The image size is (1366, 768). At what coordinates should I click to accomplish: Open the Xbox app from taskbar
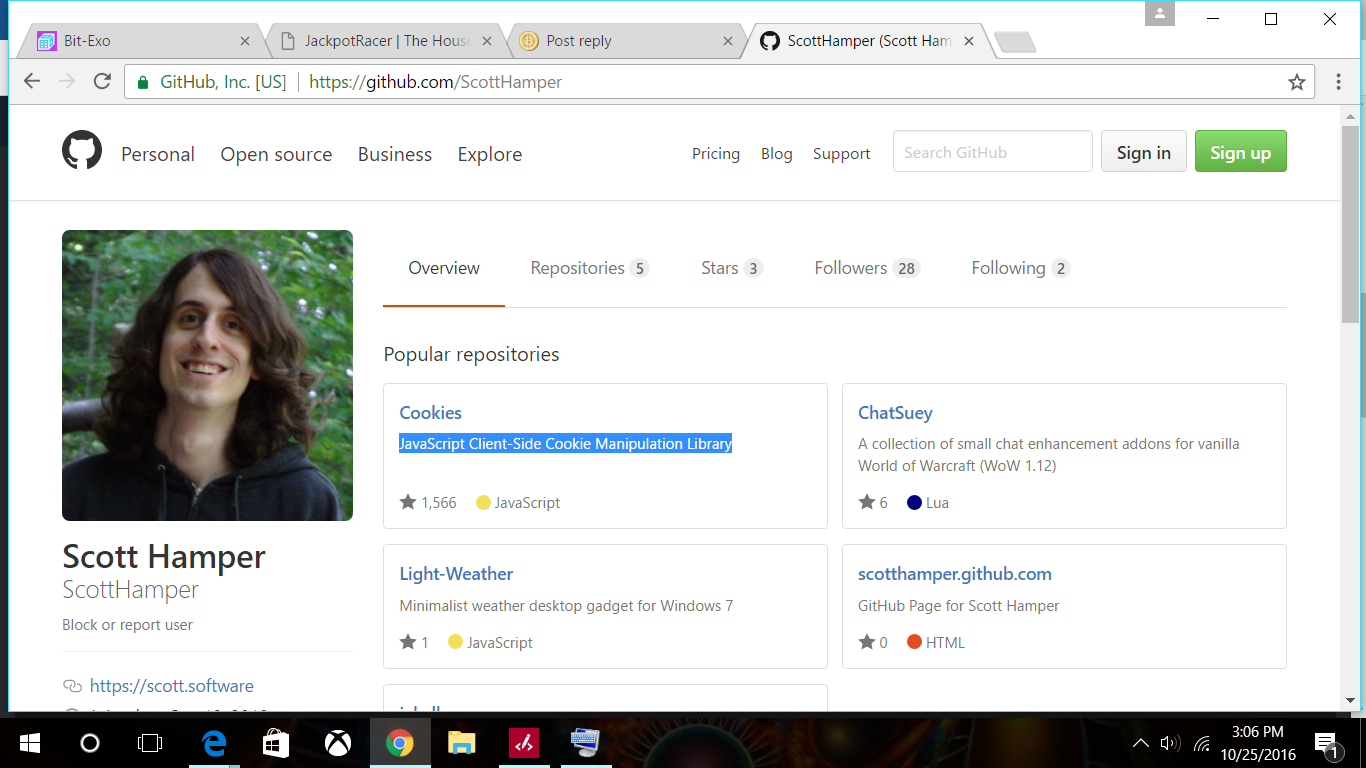(x=338, y=743)
